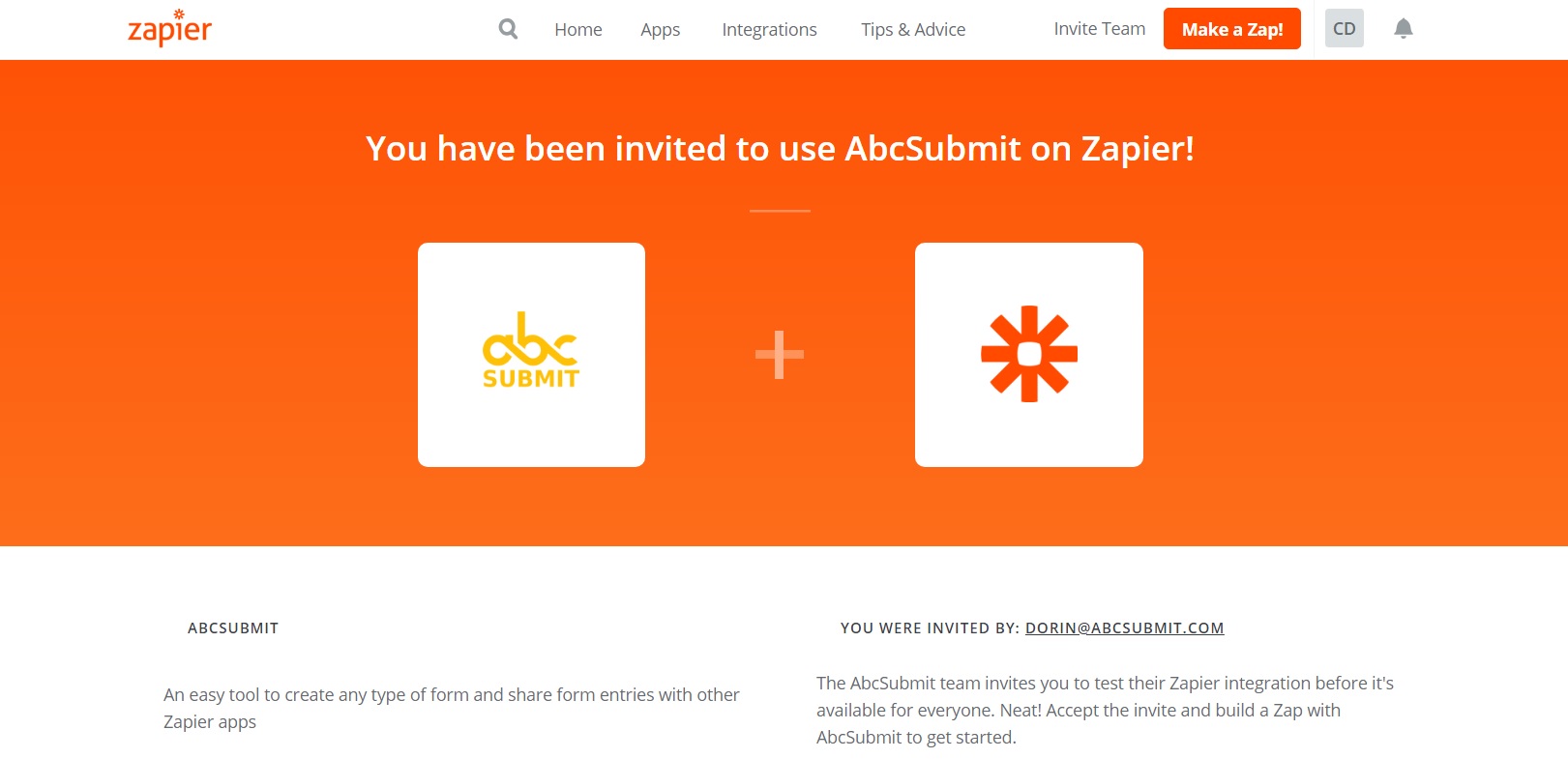The height and width of the screenshot is (759, 1568).
Task: Open the CD account avatar
Action: coord(1344,29)
